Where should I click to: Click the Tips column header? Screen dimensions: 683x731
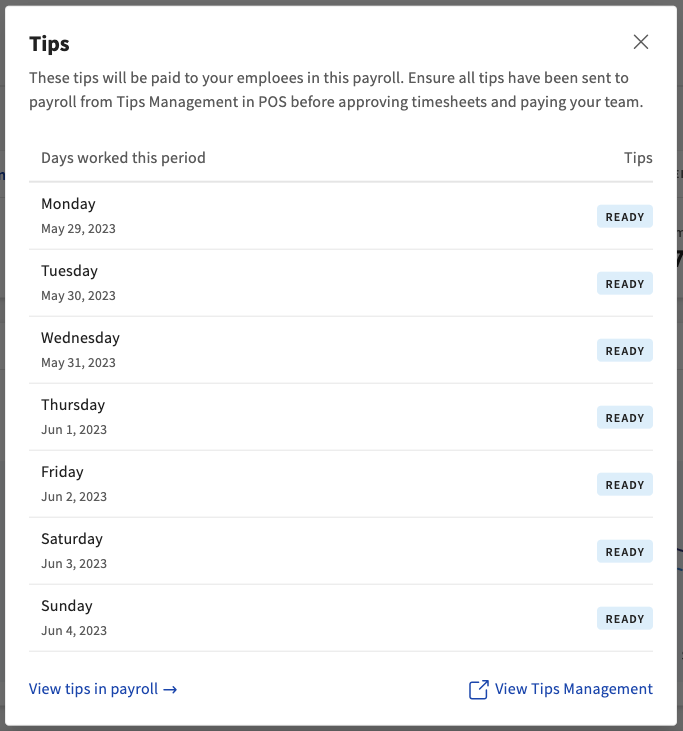tap(638, 158)
